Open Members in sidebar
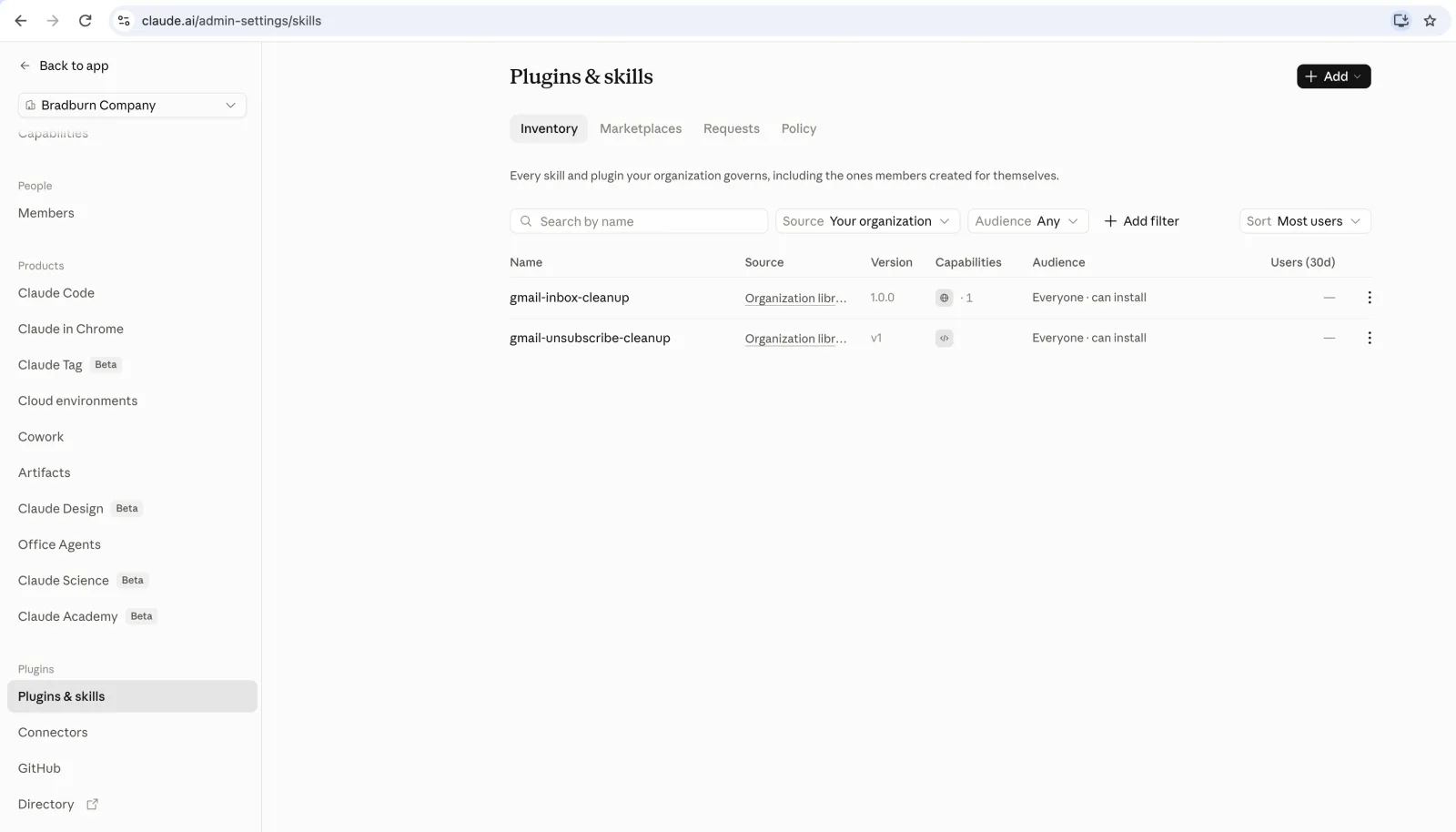Viewport: 1456px width, 832px height. [46, 213]
